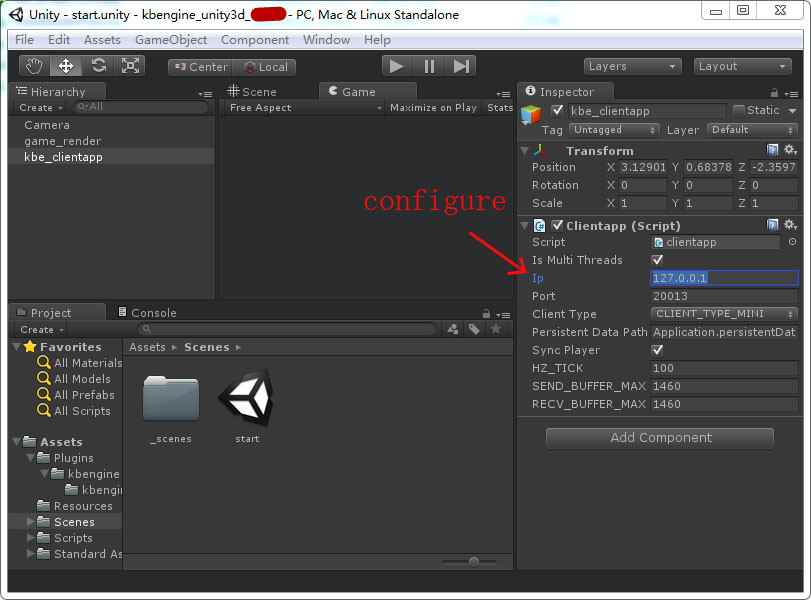The image size is (811, 600).
Task: Select the Move (translate) tool
Action: [x=66, y=66]
